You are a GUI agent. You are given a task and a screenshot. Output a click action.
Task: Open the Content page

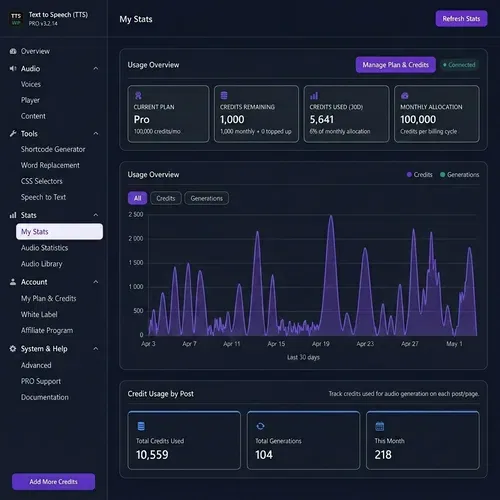pyautogui.click(x=33, y=116)
